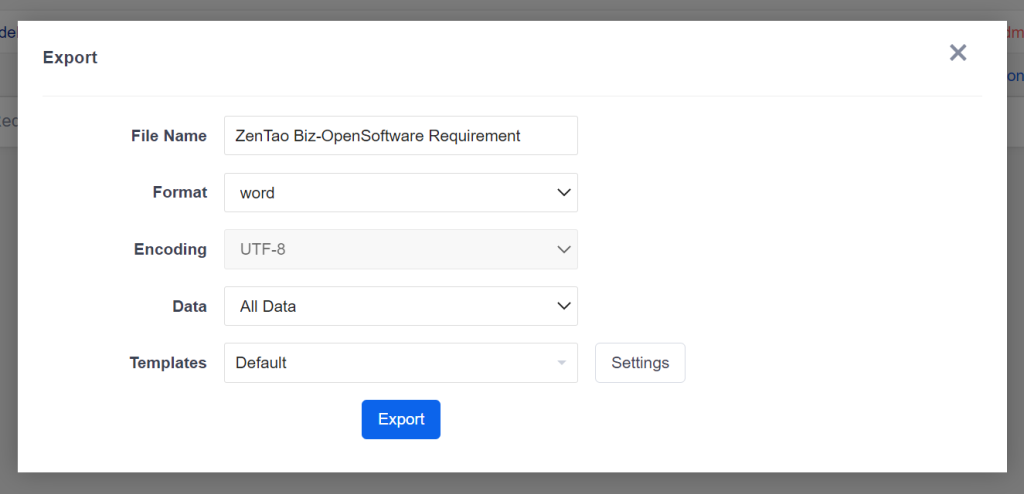This screenshot has height=494, width=1024.
Task: Close the Export dialog with the X
Action: click(x=957, y=53)
